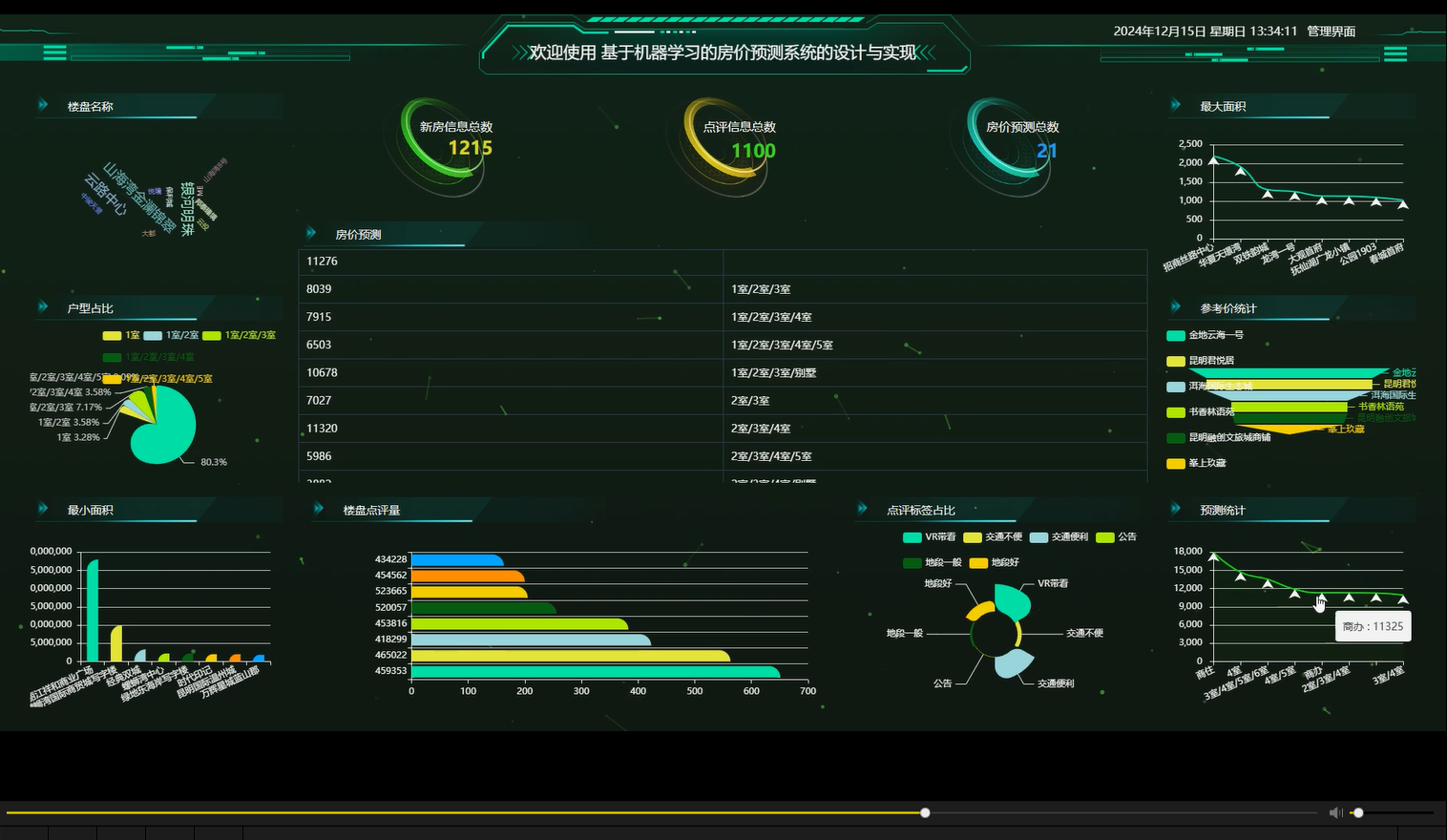Expand the 预测统计 panel chevron
Screen dimensions: 1447x840
click(1176, 510)
